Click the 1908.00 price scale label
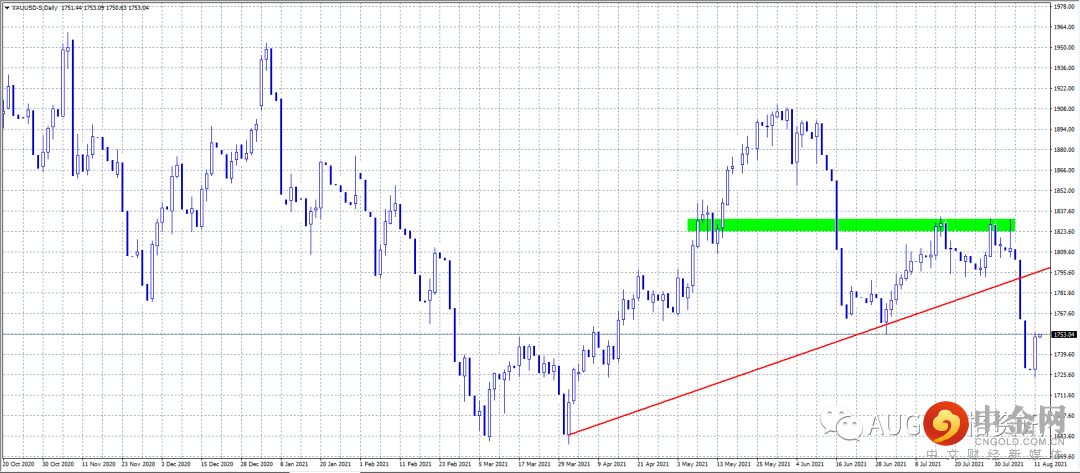The height and width of the screenshot is (473, 1080). 1065,109
